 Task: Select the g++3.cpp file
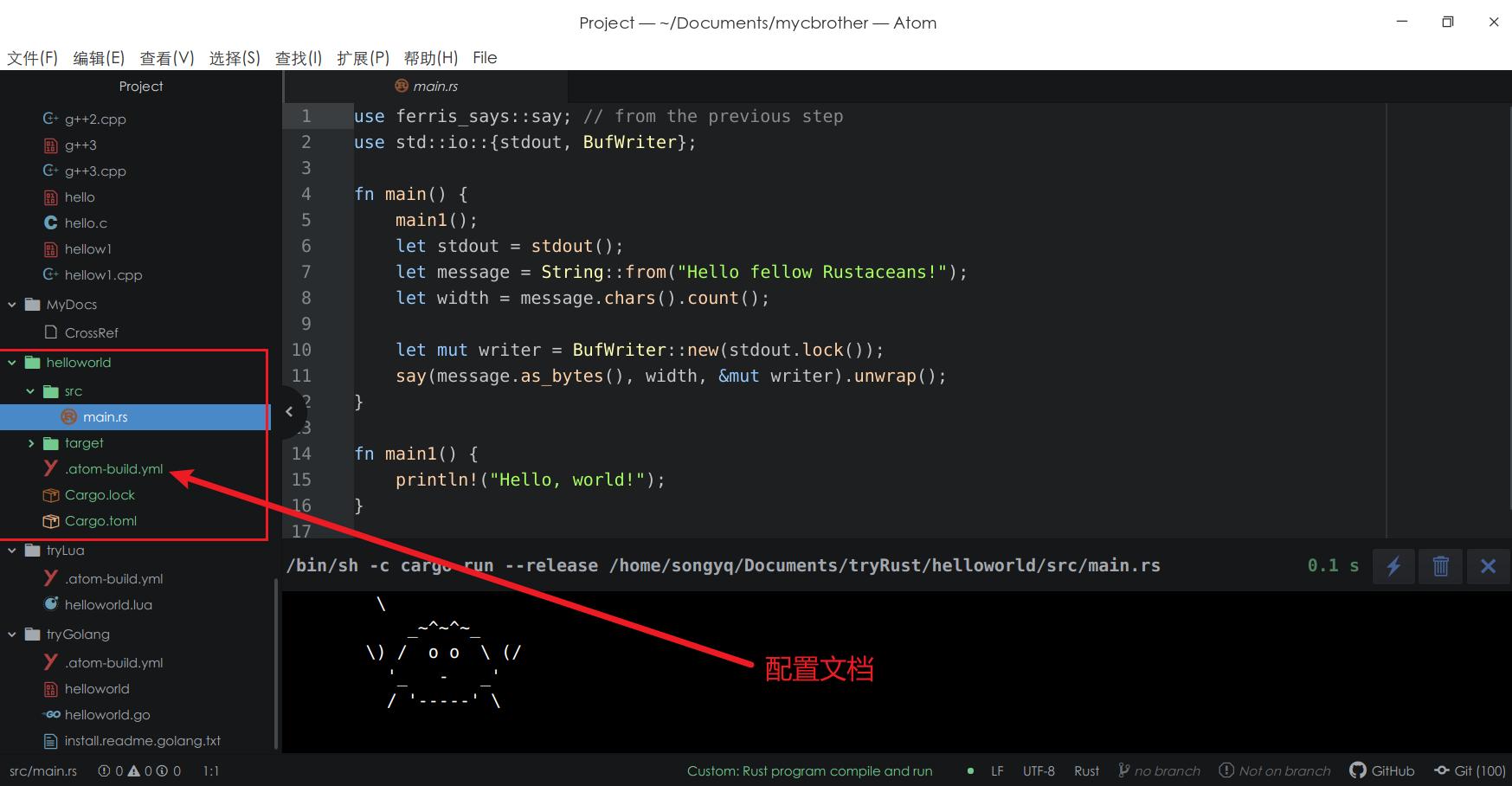(x=95, y=171)
